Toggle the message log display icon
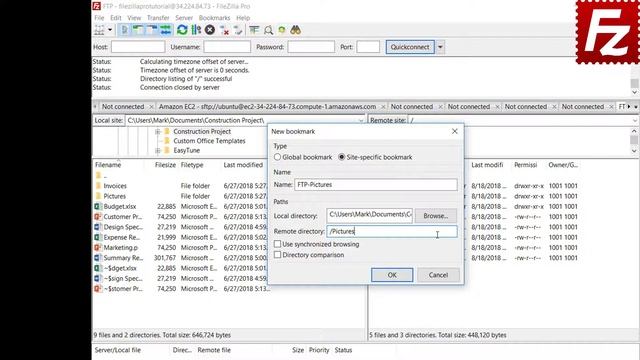This screenshot has width=640, height=360. click(124, 30)
